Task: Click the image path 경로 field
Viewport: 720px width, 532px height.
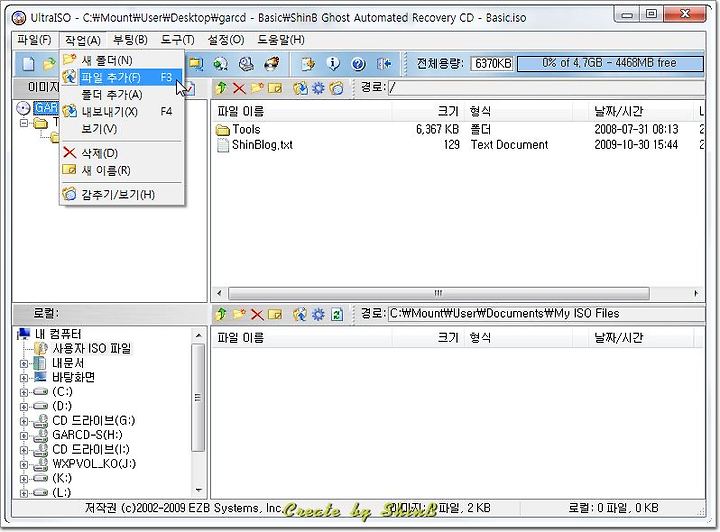Action: pyautogui.click(x=546, y=88)
